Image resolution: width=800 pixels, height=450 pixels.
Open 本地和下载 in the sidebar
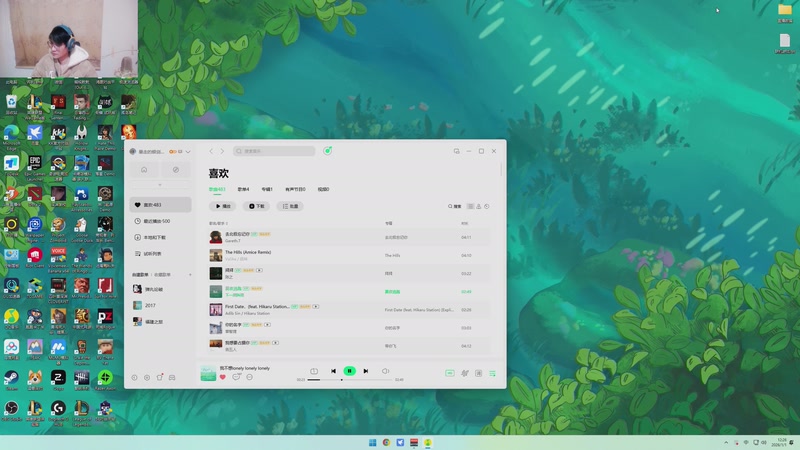pyautogui.click(x=160, y=238)
